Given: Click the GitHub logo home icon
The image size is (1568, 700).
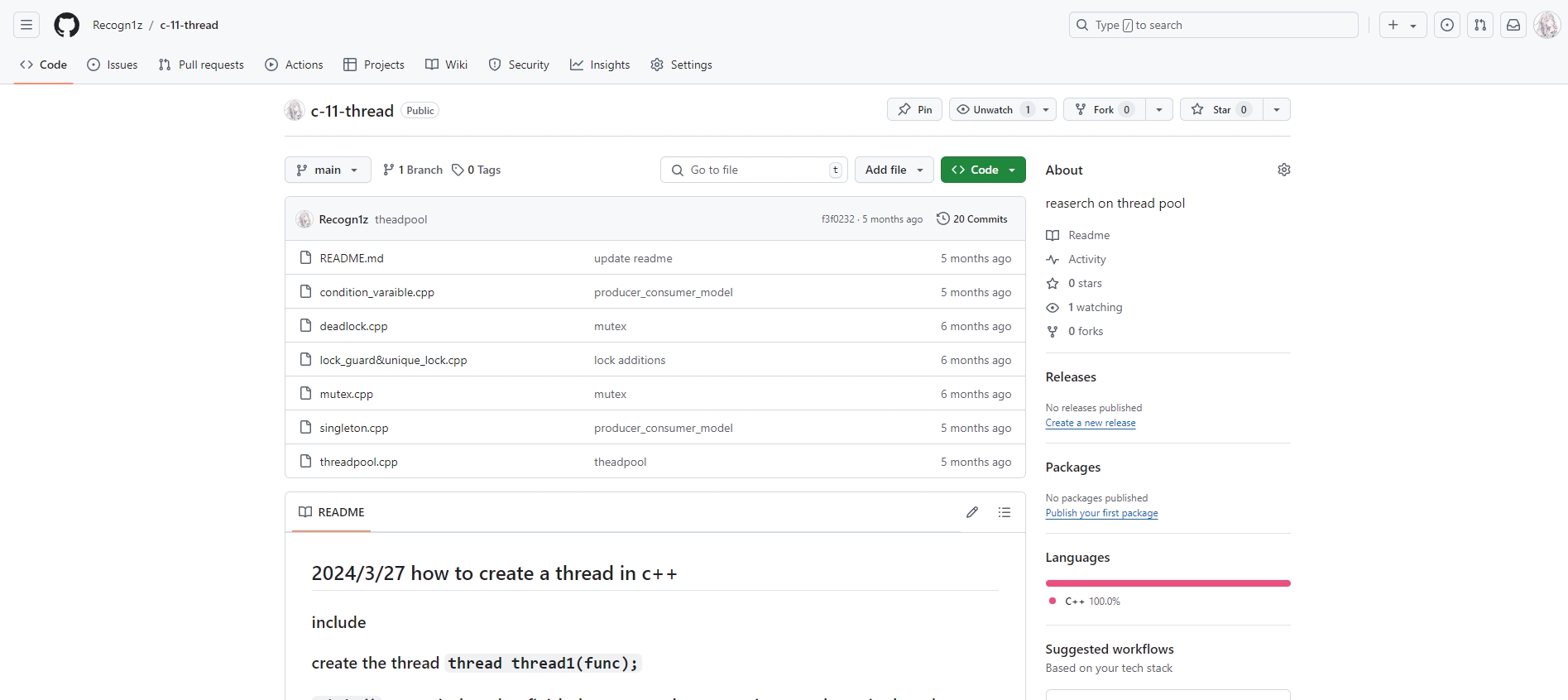Looking at the screenshot, I should 66,25.
